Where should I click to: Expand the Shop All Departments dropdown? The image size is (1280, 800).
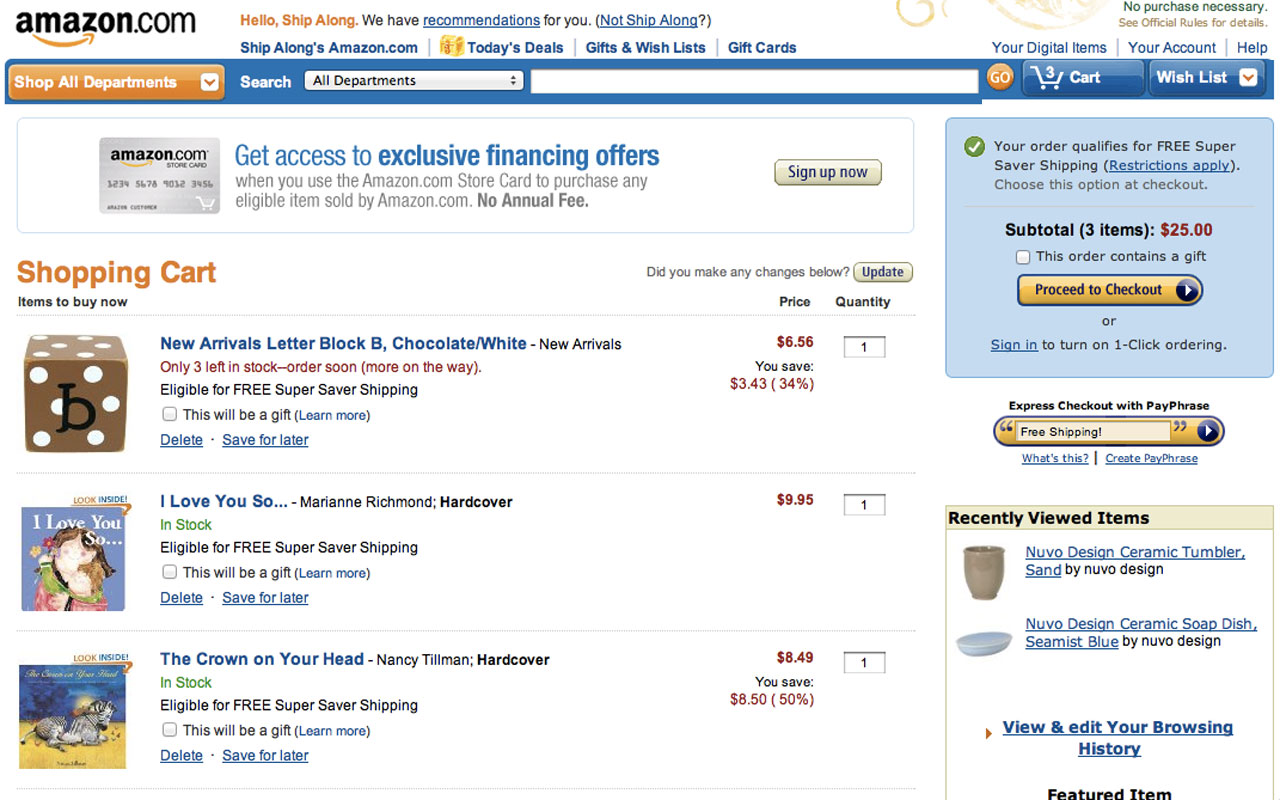pyautogui.click(x=210, y=83)
